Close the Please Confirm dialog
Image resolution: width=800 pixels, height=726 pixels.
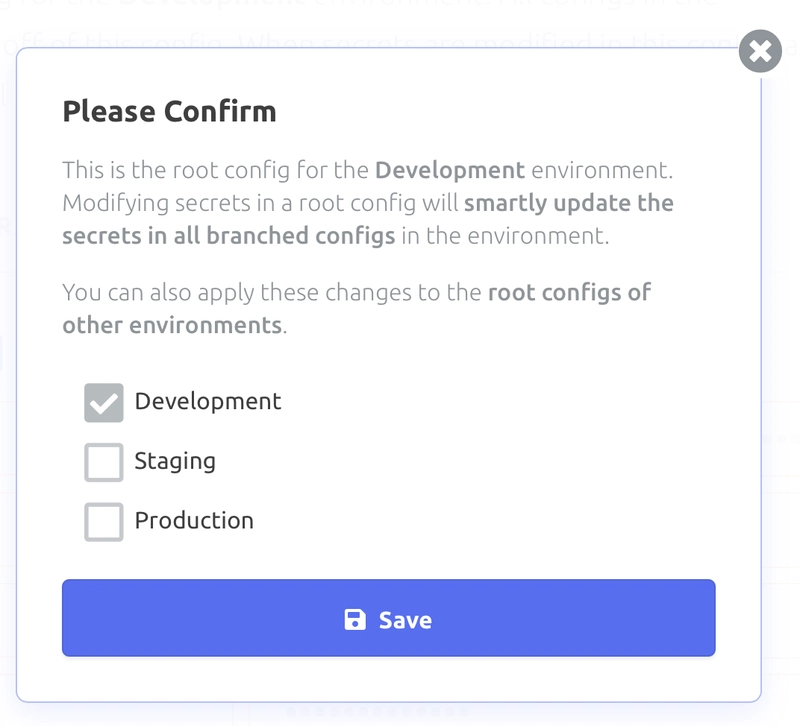click(x=760, y=51)
